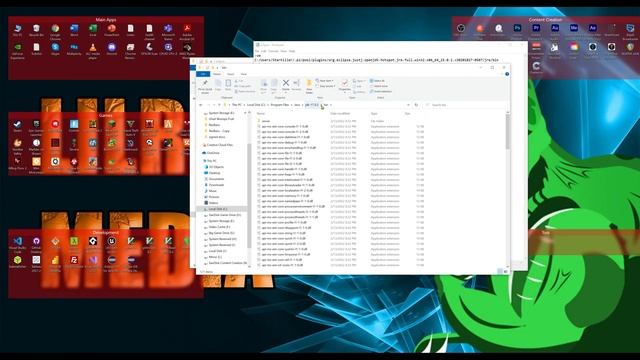Open the View ribbon tab

(x=244, y=74)
